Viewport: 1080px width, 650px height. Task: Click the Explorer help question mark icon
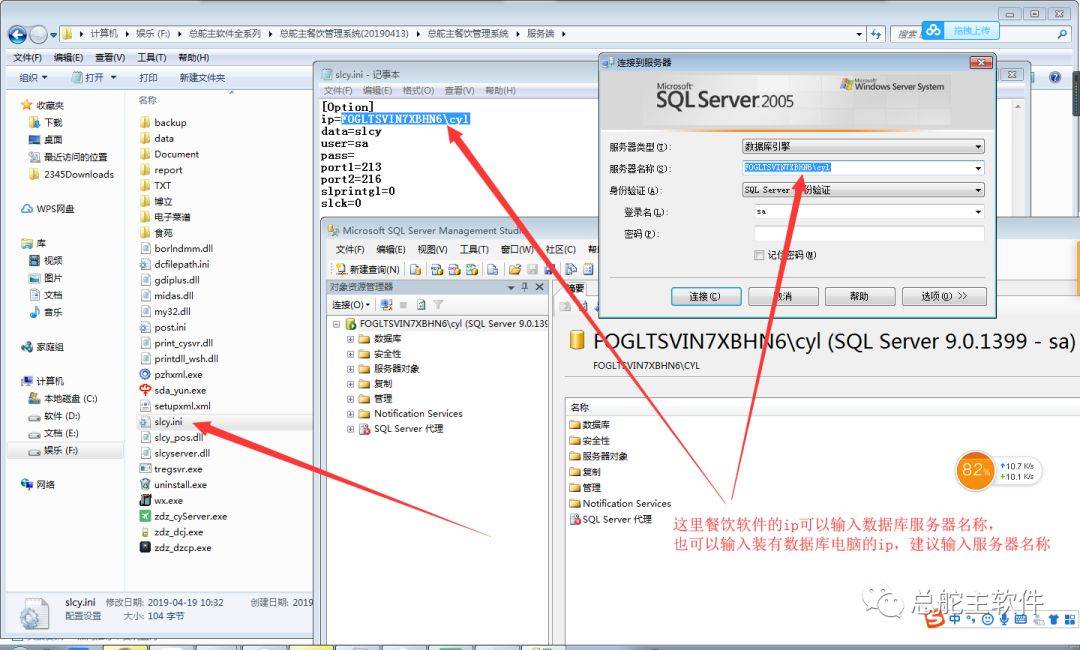point(1055,77)
